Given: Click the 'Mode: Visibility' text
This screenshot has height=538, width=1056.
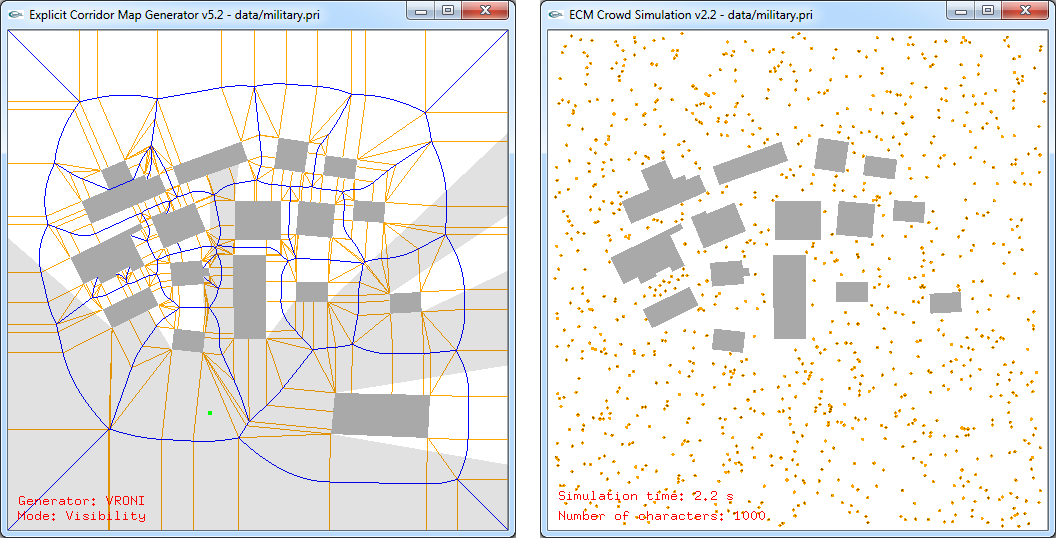Looking at the screenshot, I should click(x=81, y=516).
